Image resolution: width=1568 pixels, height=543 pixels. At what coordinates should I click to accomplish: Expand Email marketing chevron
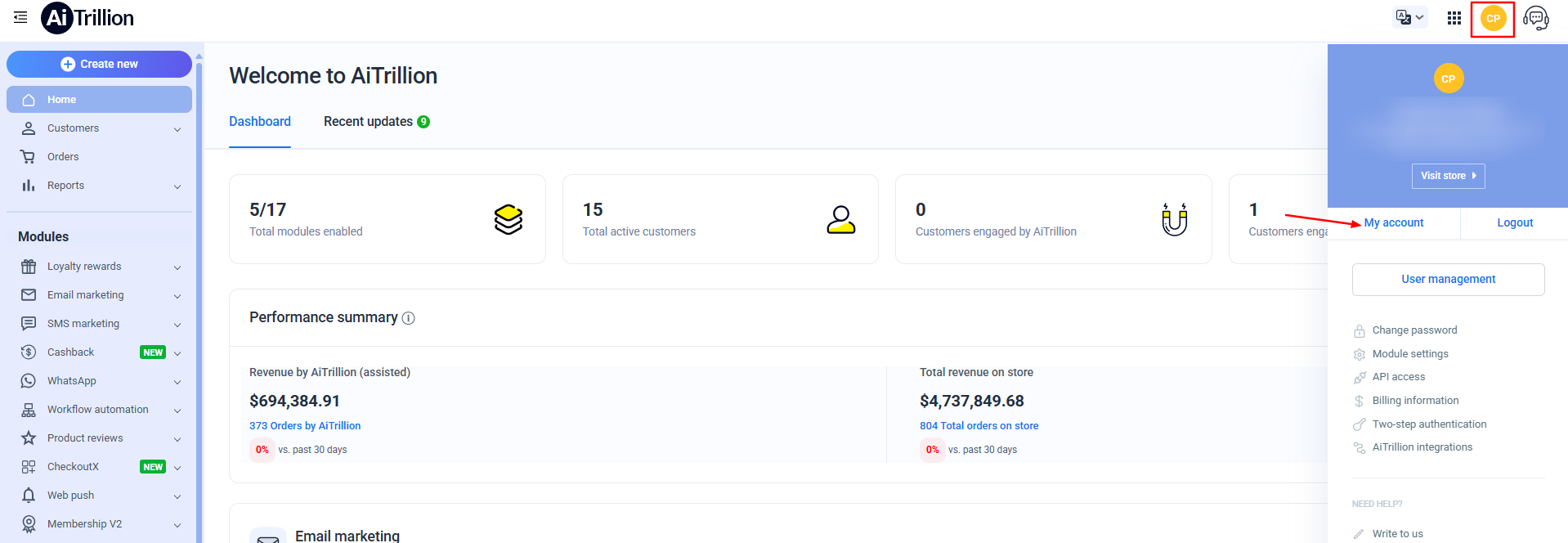tap(177, 296)
